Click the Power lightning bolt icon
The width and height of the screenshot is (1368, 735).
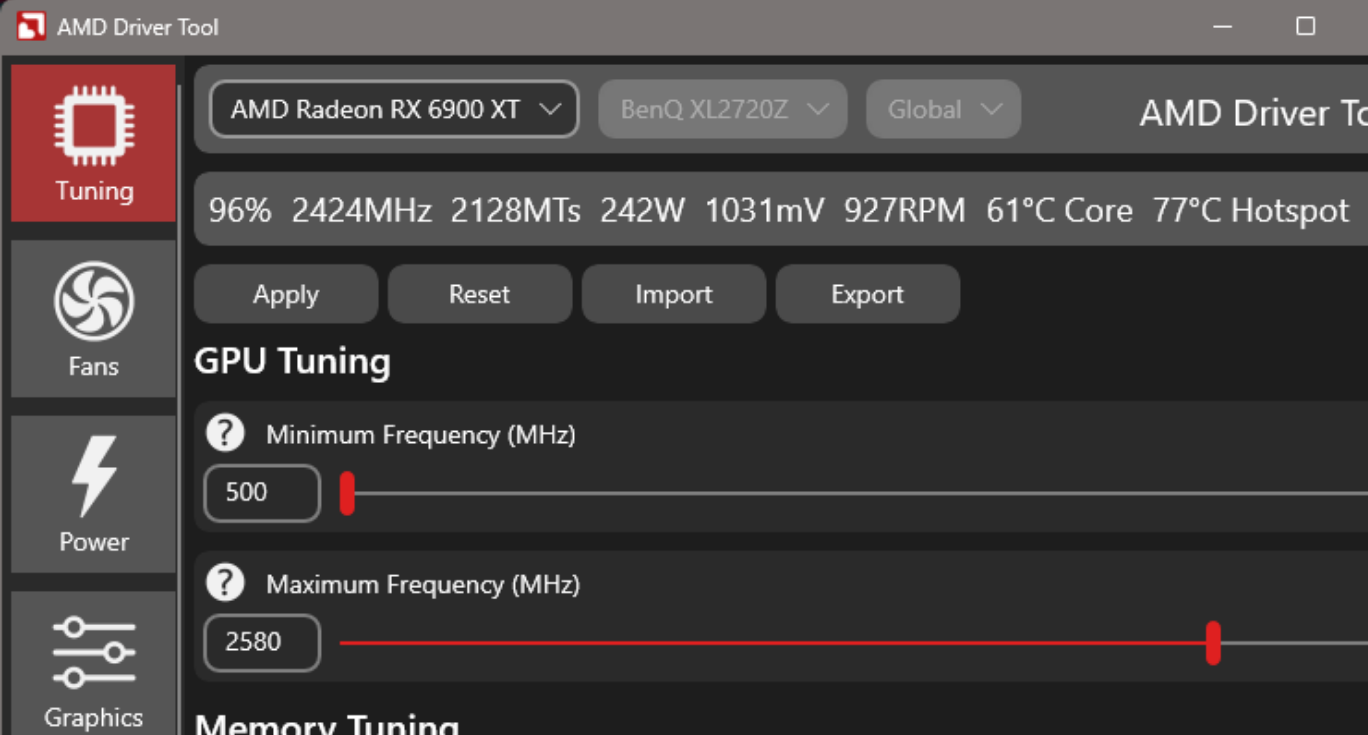point(93,478)
